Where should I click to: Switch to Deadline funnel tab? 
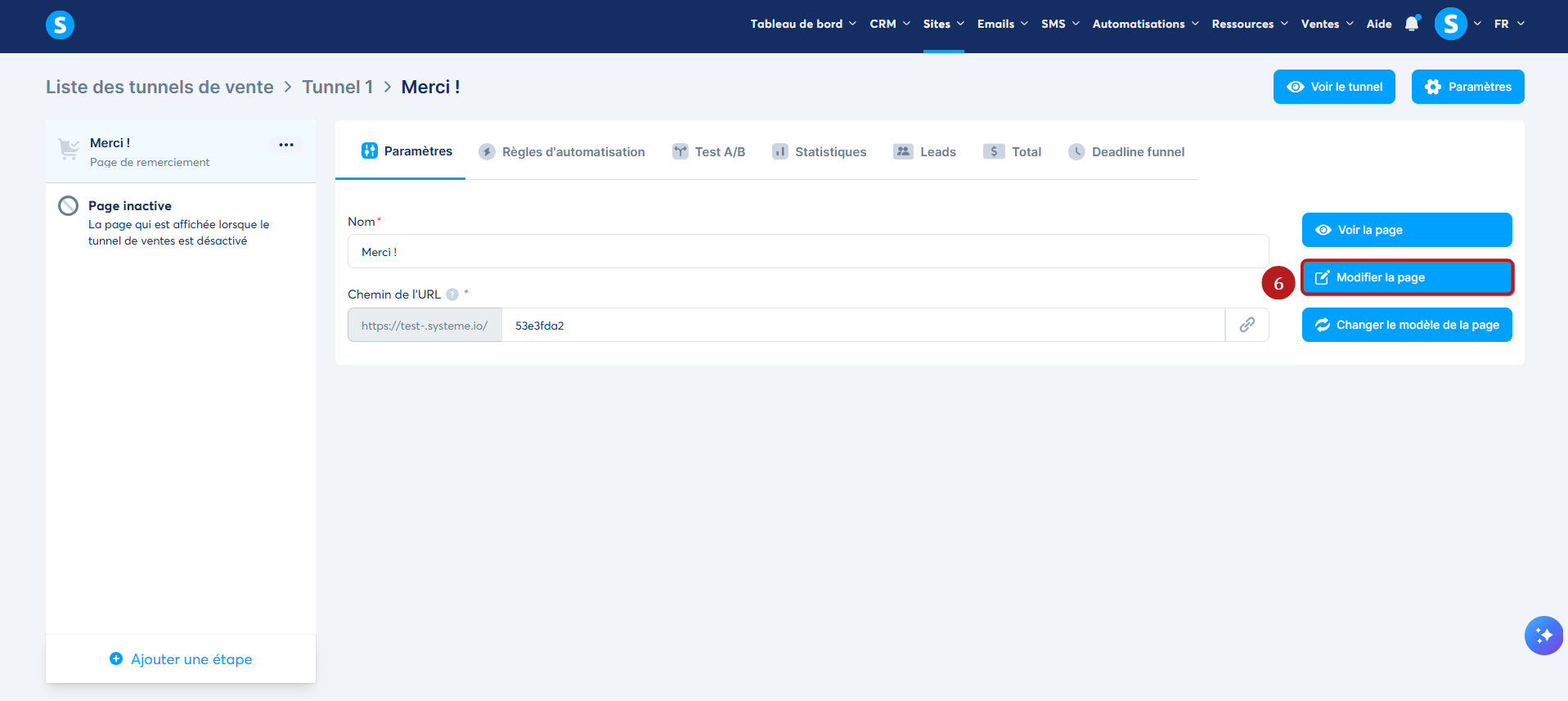coord(1126,151)
